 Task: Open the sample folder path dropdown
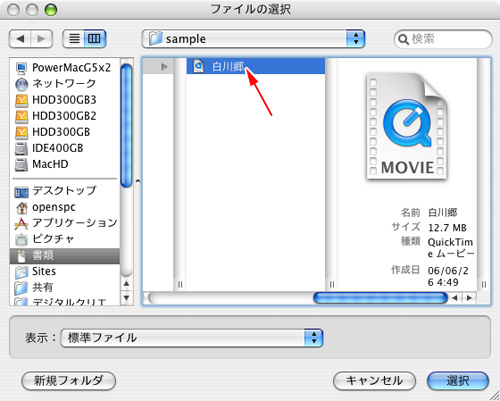point(253,39)
